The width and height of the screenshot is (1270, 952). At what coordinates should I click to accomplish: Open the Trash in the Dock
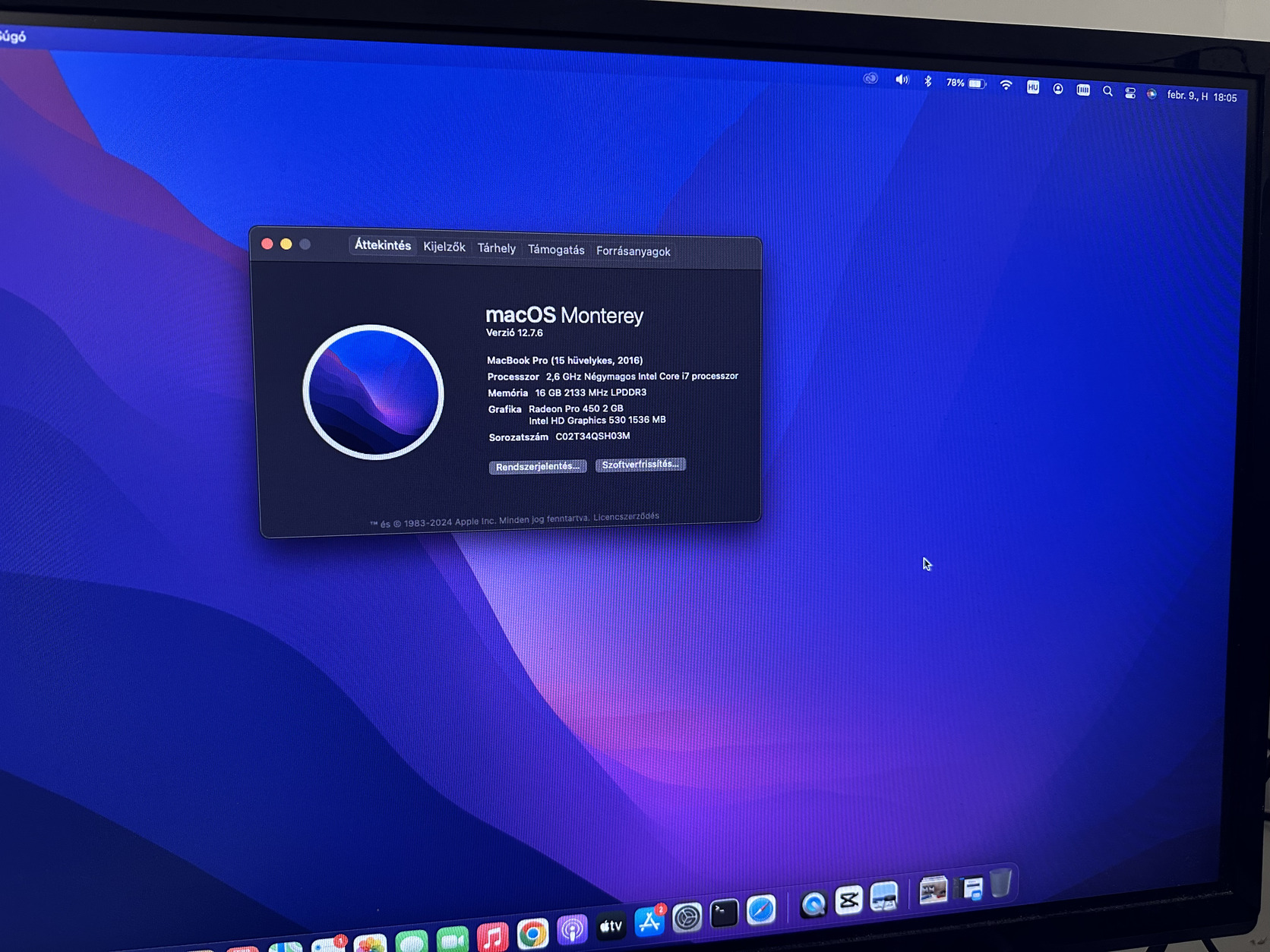pos(1001,883)
